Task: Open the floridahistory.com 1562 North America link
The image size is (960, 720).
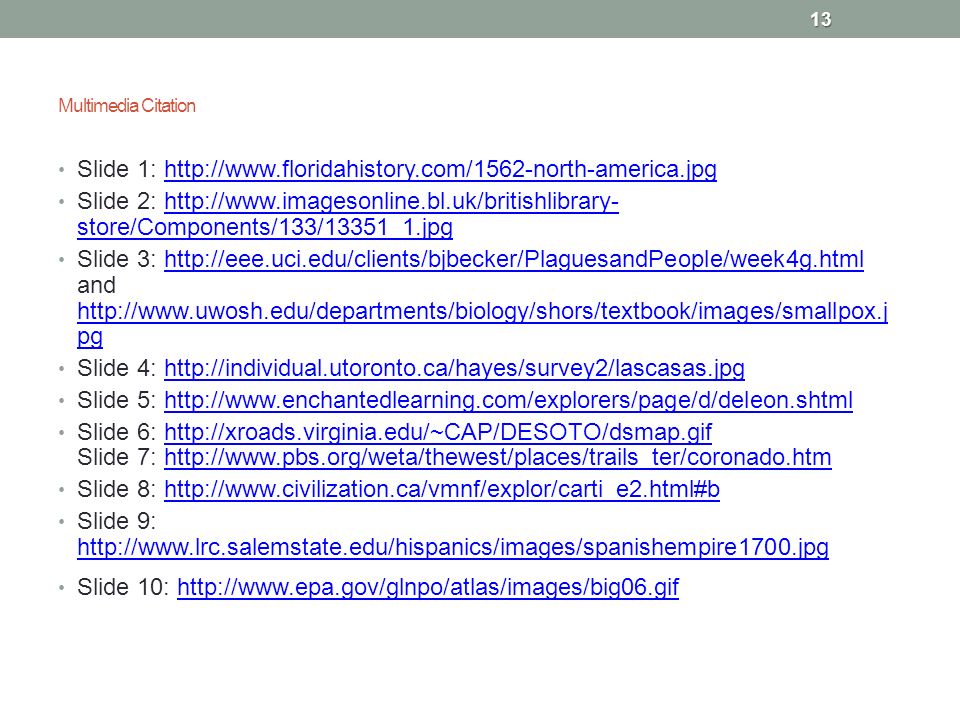Action: pyautogui.click(x=440, y=169)
